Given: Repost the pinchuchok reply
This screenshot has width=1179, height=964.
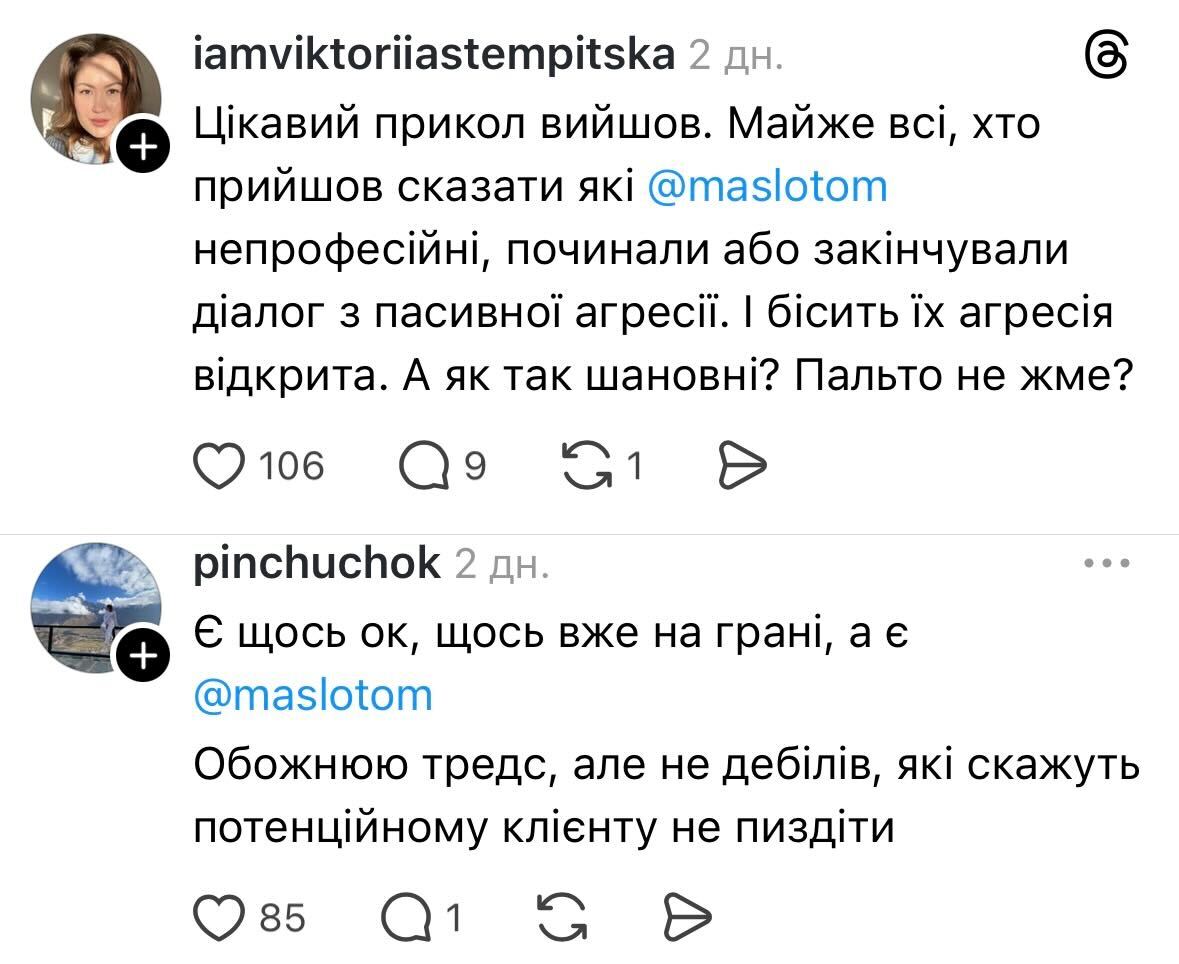Looking at the screenshot, I should coord(561,916).
